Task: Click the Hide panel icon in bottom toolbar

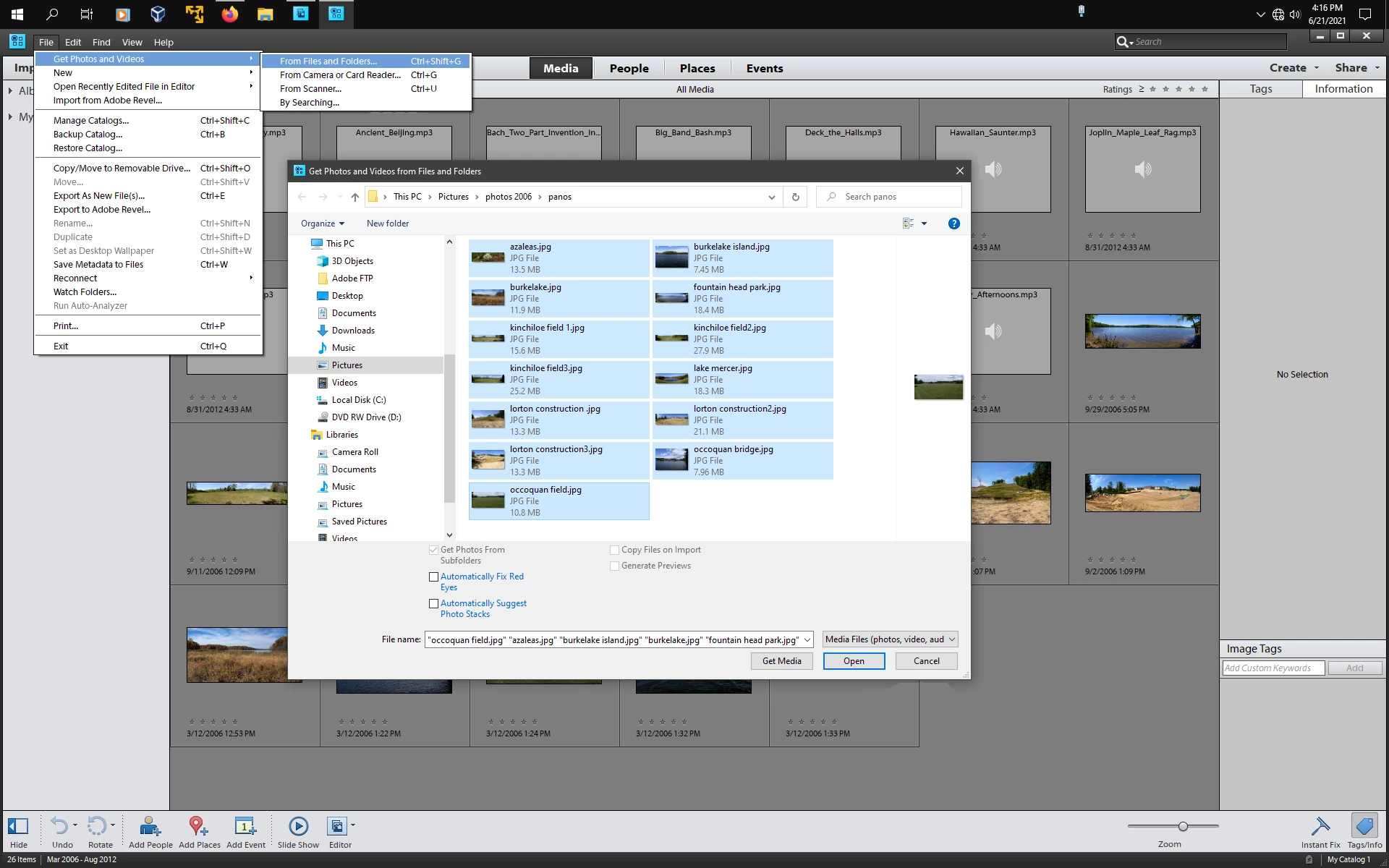Action: coord(18,826)
